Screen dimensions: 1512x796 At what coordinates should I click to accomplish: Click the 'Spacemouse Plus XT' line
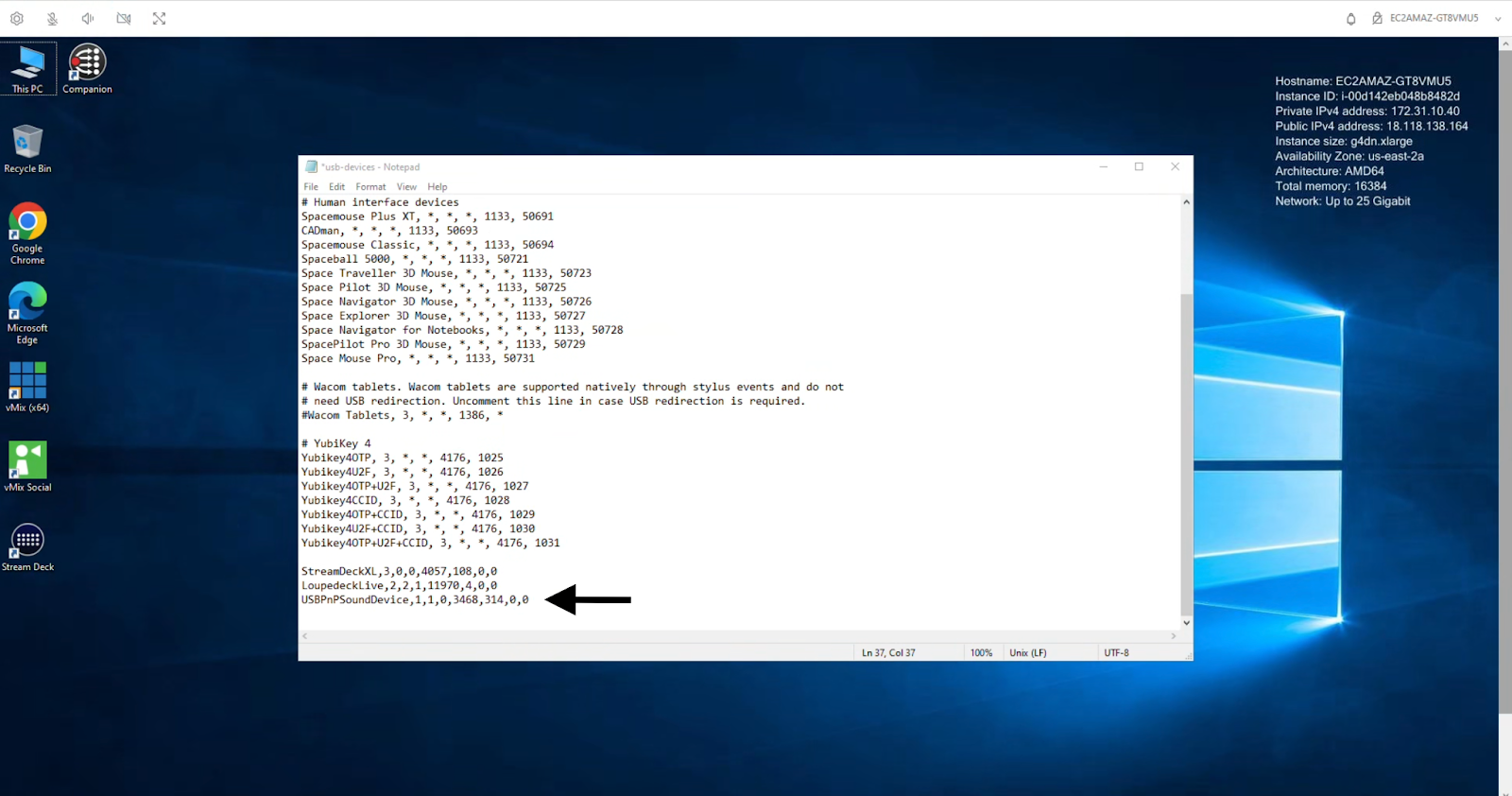[x=427, y=216]
